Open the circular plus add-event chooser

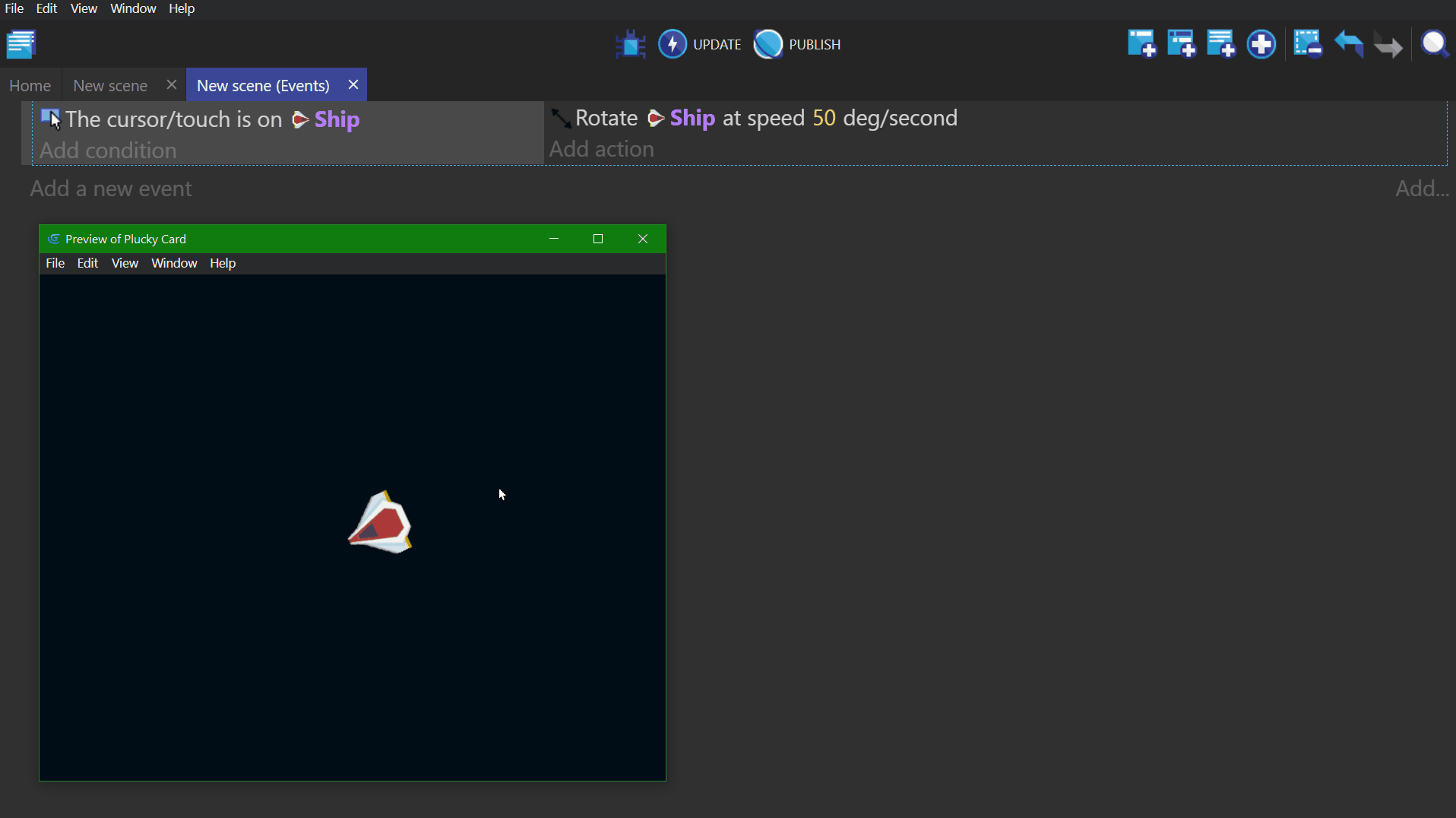tap(1261, 44)
